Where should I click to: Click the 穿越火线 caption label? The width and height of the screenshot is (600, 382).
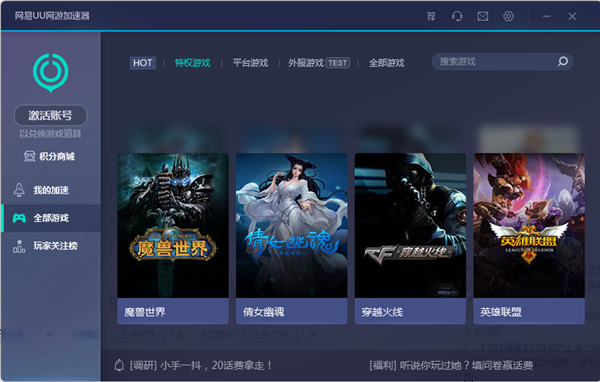click(x=382, y=312)
